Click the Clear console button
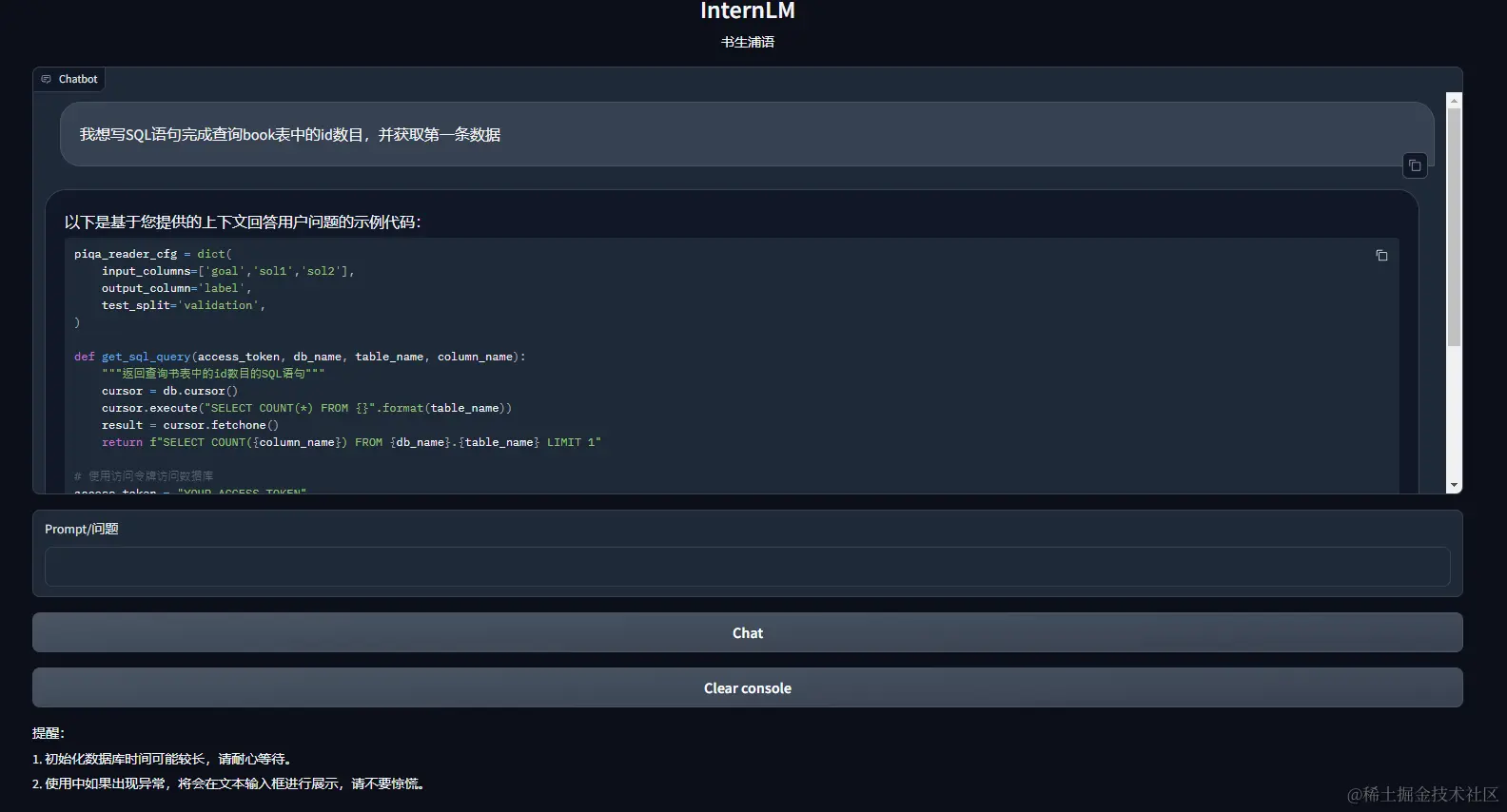This screenshot has height=812, width=1507. pos(747,687)
